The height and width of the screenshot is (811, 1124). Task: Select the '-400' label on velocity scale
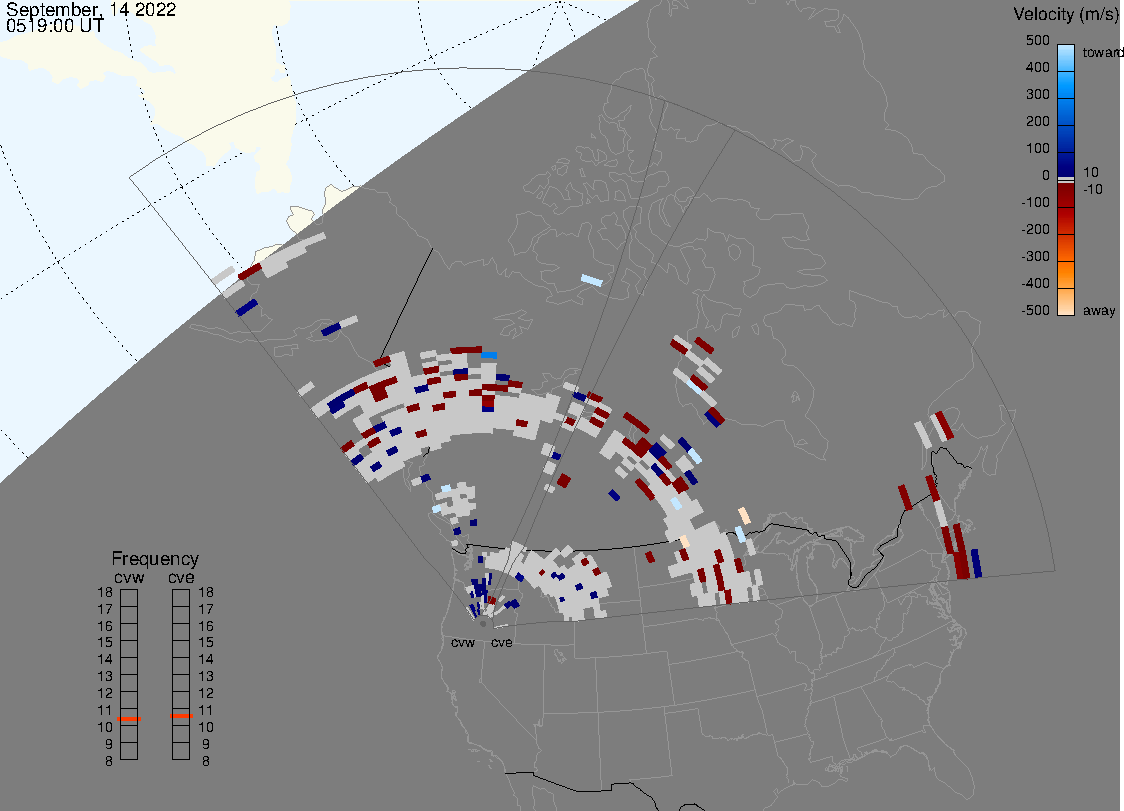(x=1036, y=283)
